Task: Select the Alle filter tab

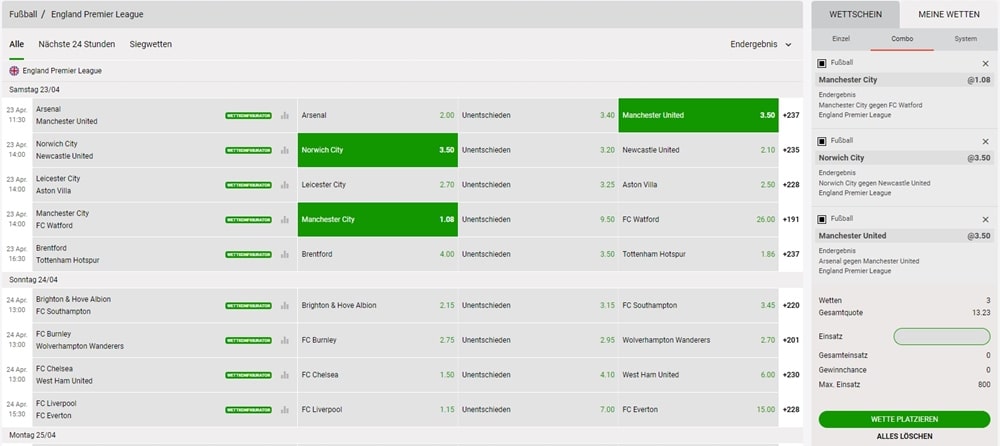Action: point(17,45)
